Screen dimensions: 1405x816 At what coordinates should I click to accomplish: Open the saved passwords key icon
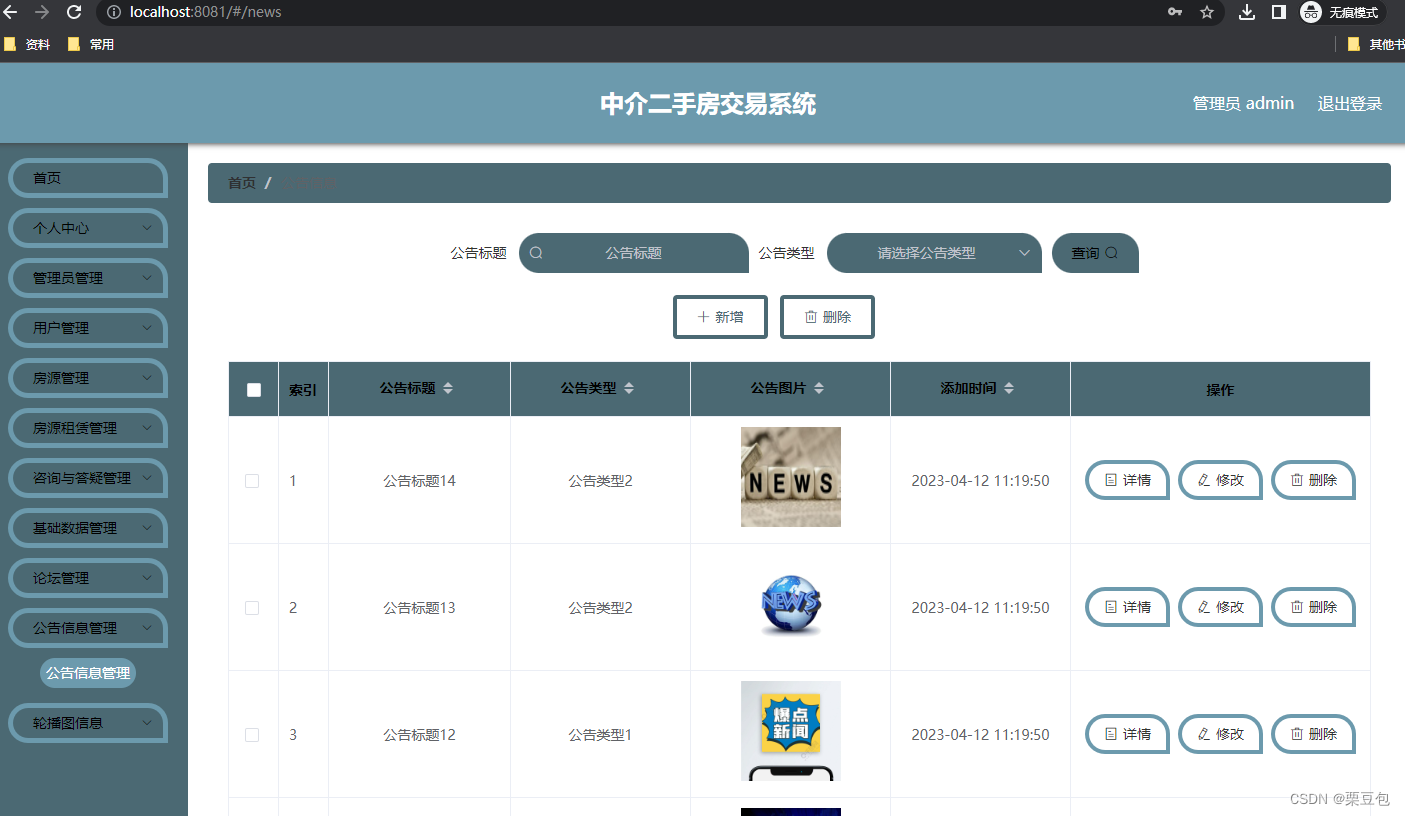click(x=1176, y=12)
